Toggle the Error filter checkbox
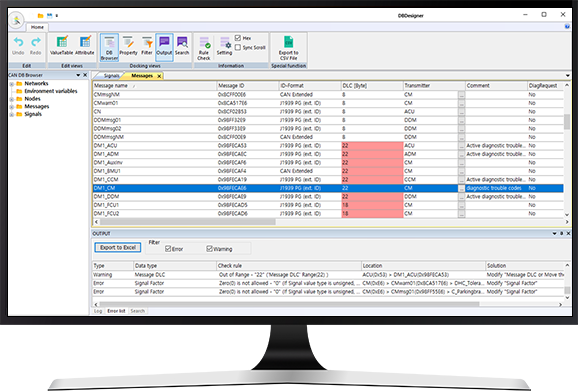The image size is (578, 391). [x=168, y=249]
